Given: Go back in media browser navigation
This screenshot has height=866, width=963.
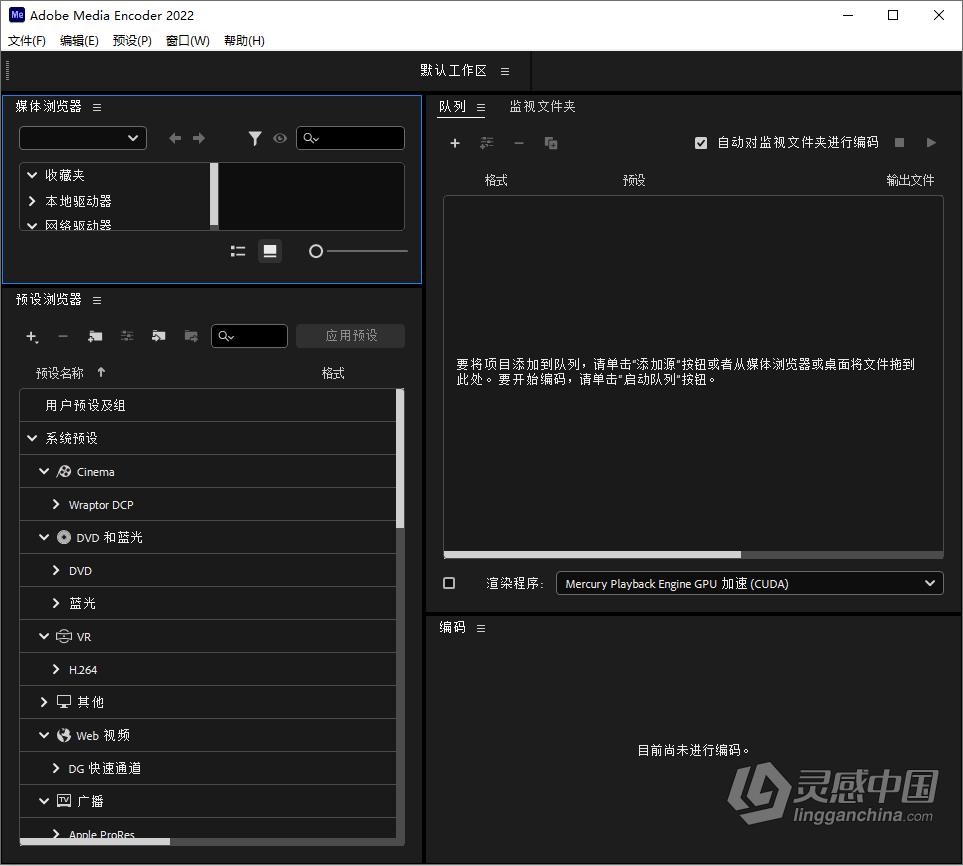Looking at the screenshot, I should (175, 138).
